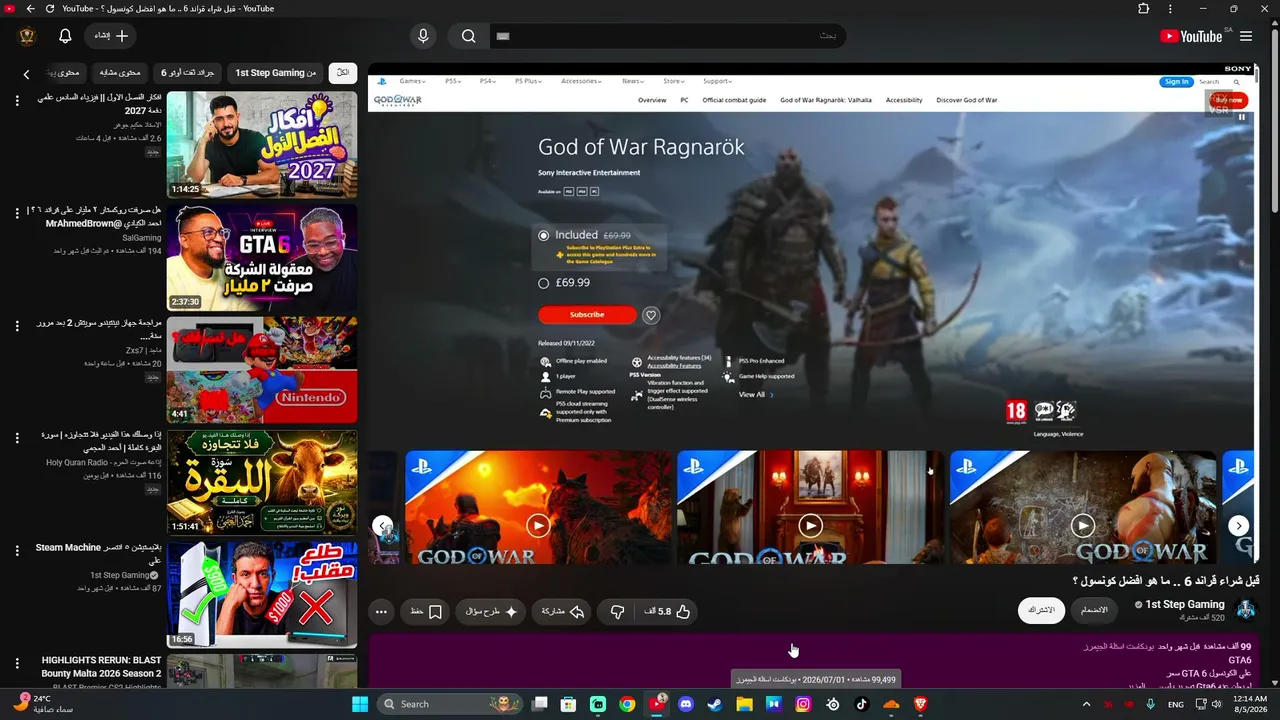Screen dimensions: 1280x720
Task: Click the Join (الانضمام) button
Action: pyautogui.click(x=1095, y=610)
